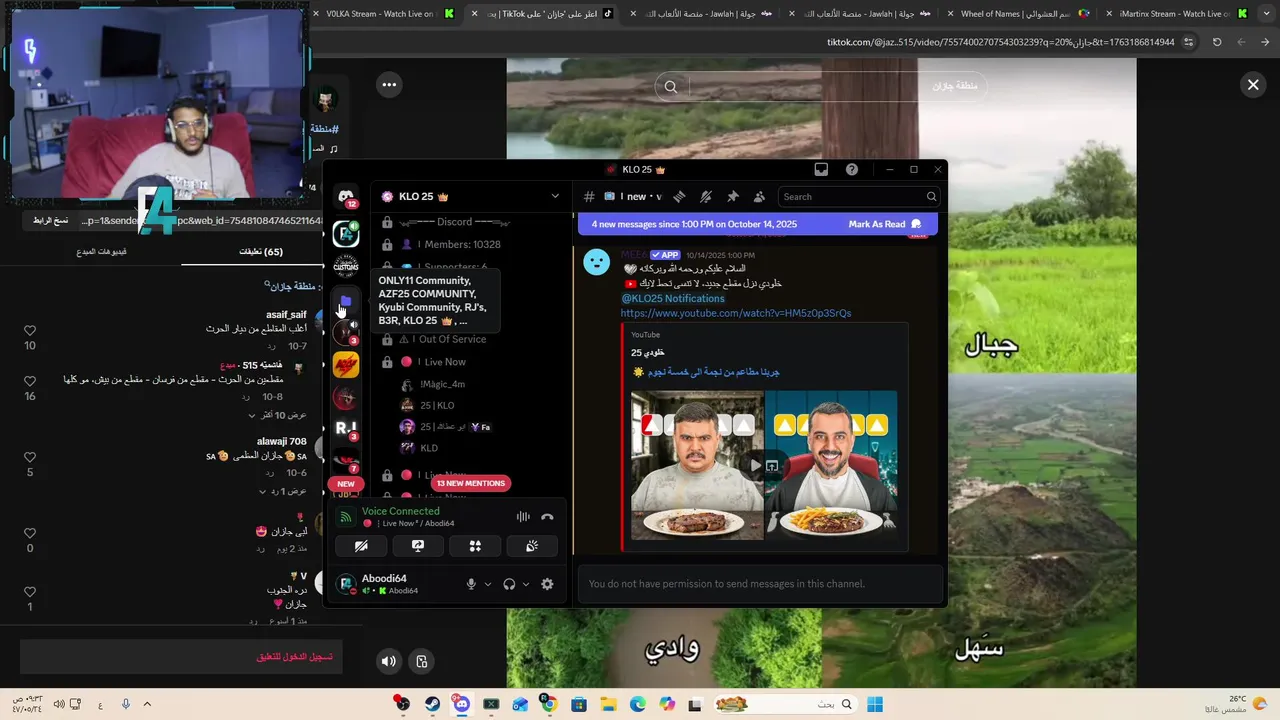
Task: Open microphone input options arrow in Discord
Action: [x=488, y=584]
